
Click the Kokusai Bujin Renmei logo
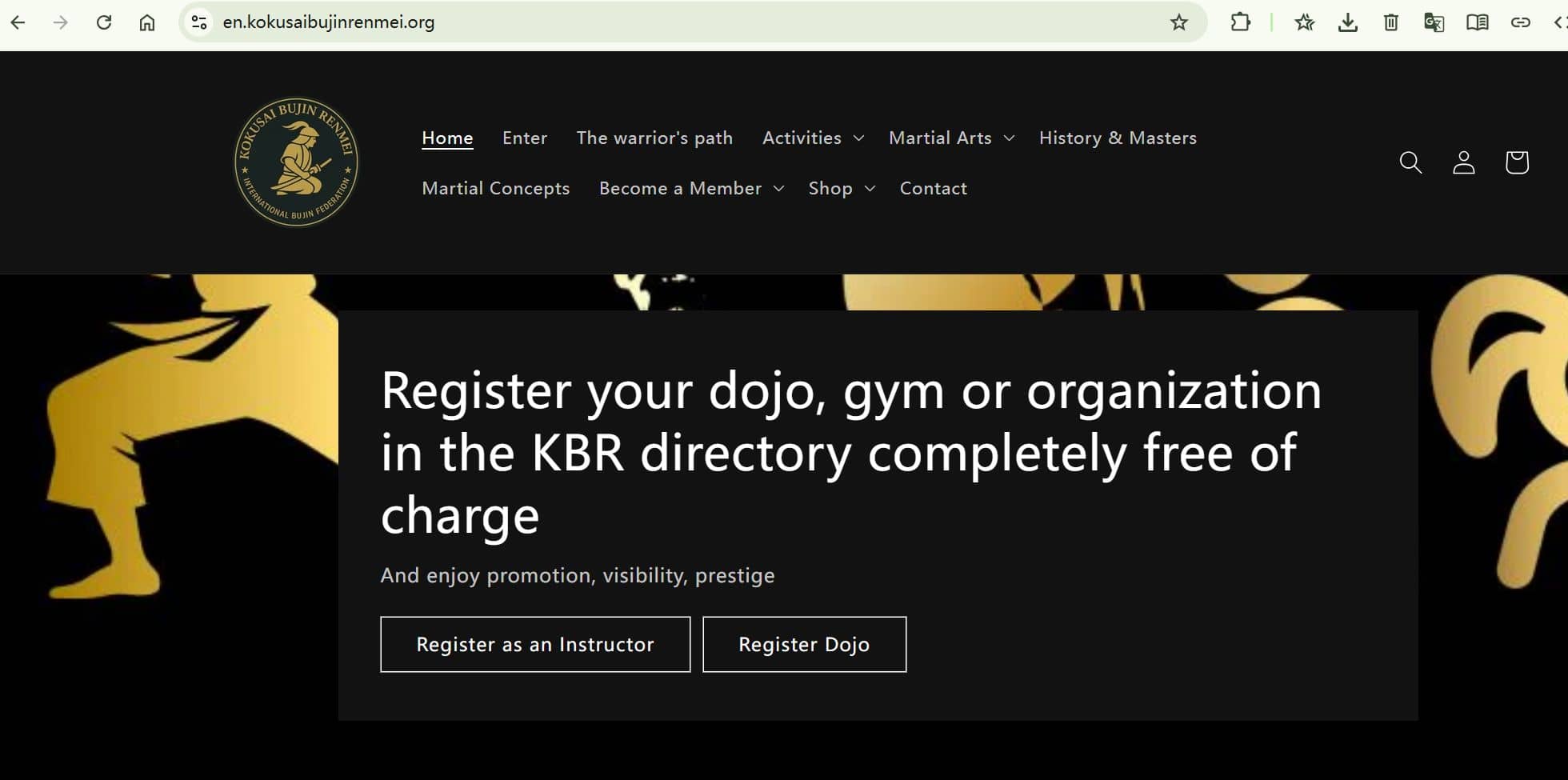296,162
